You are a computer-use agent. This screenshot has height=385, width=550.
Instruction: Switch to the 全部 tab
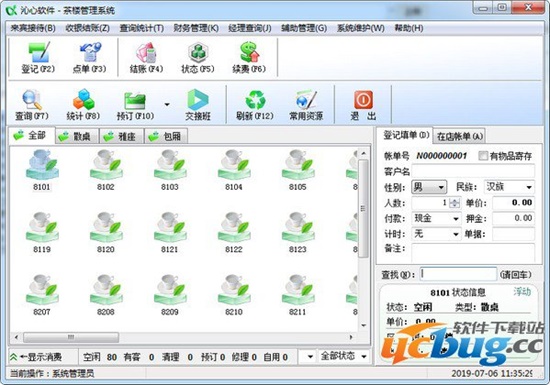(32, 135)
